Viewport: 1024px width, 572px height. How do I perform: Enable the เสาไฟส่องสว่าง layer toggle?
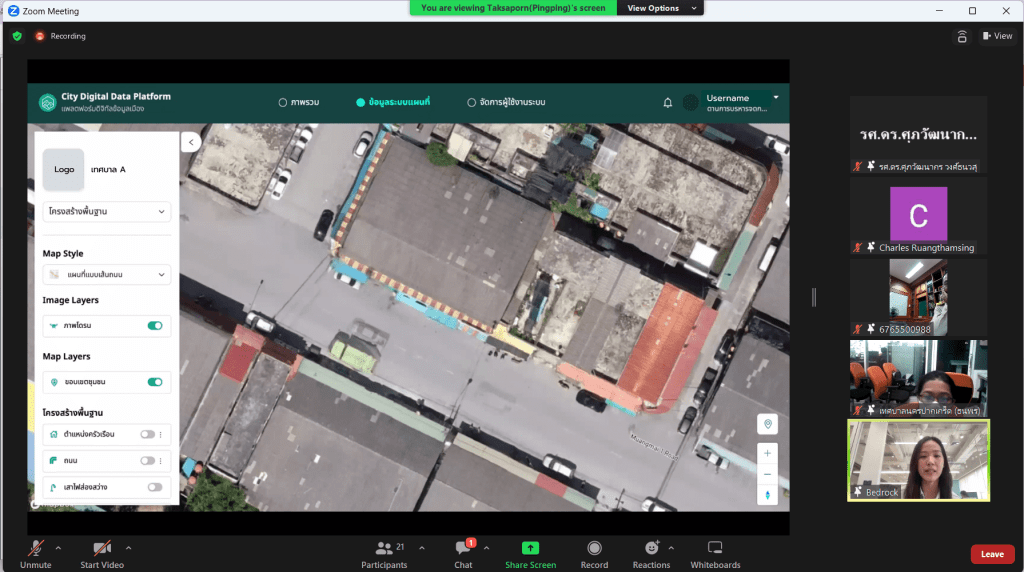tap(155, 487)
